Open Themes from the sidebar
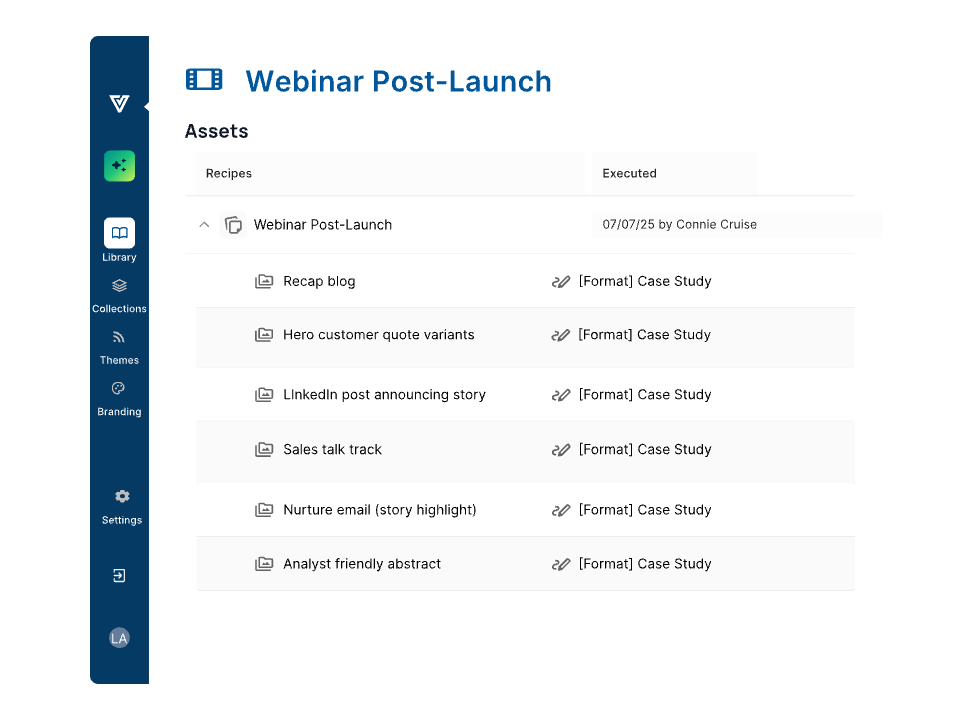 [119, 338]
